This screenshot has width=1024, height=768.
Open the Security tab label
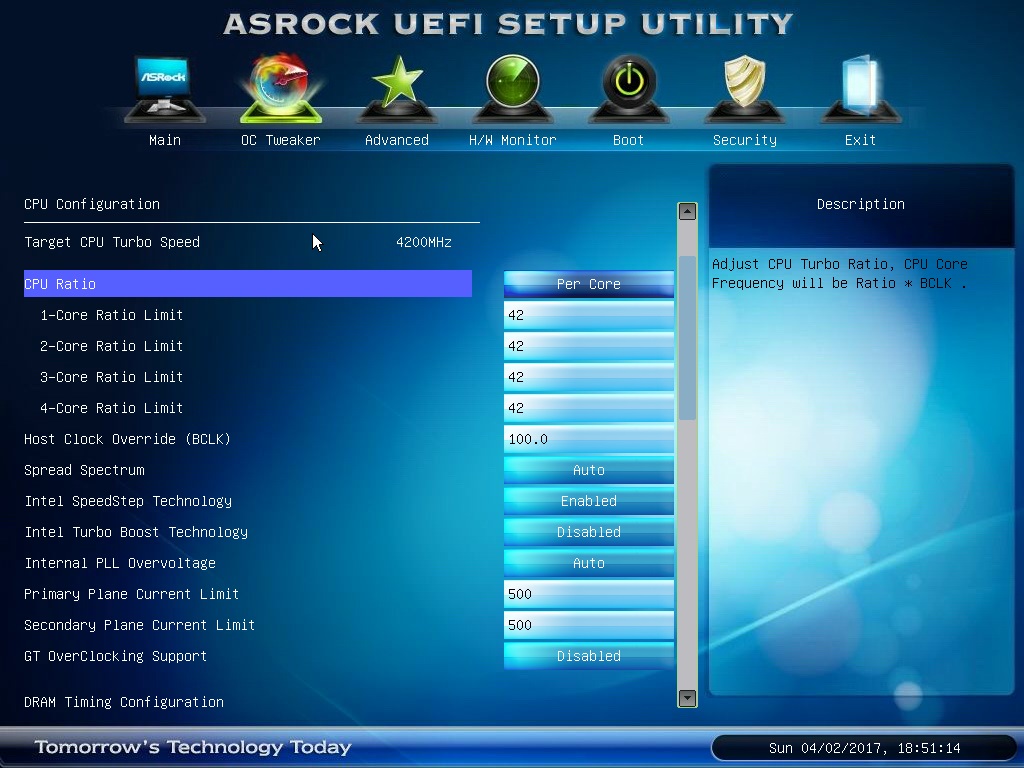pos(744,140)
